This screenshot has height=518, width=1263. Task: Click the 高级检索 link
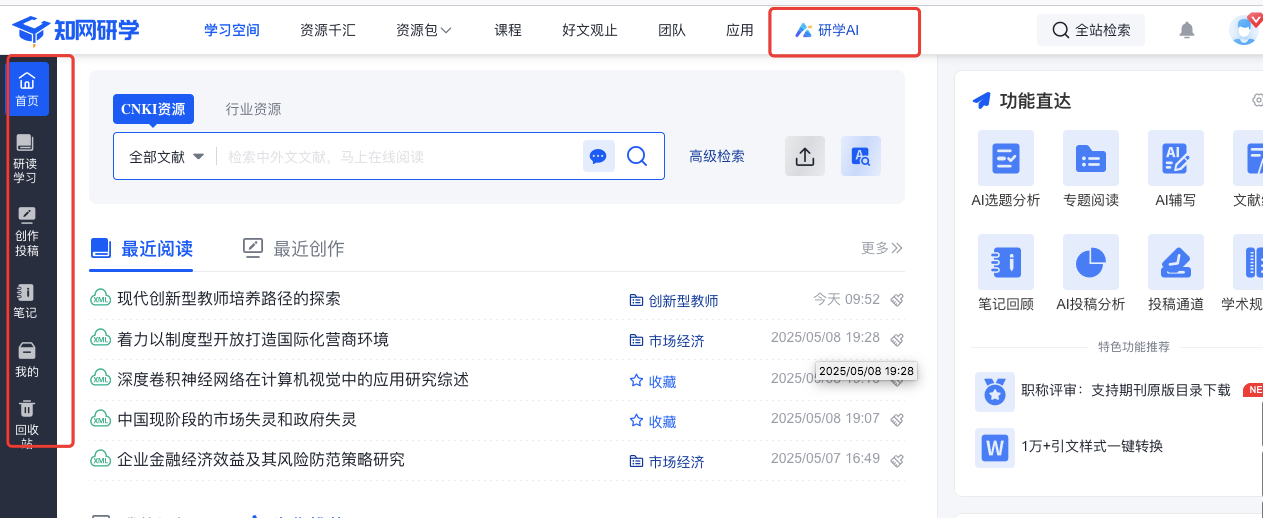(716, 156)
